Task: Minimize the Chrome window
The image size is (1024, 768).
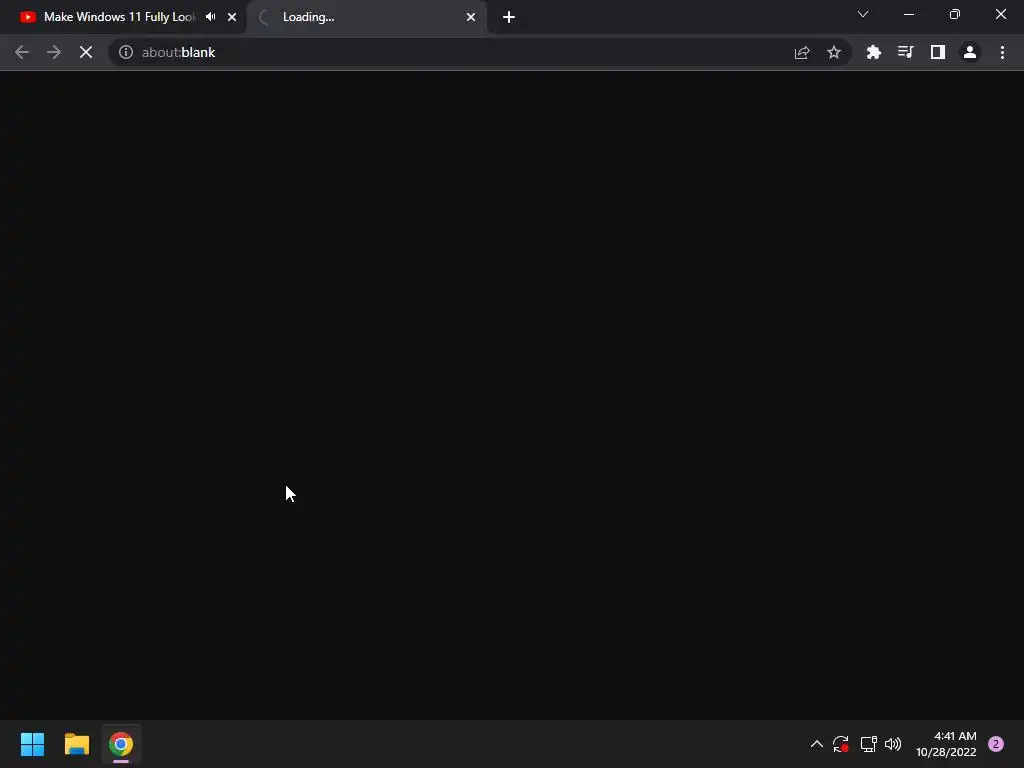Action: click(908, 14)
